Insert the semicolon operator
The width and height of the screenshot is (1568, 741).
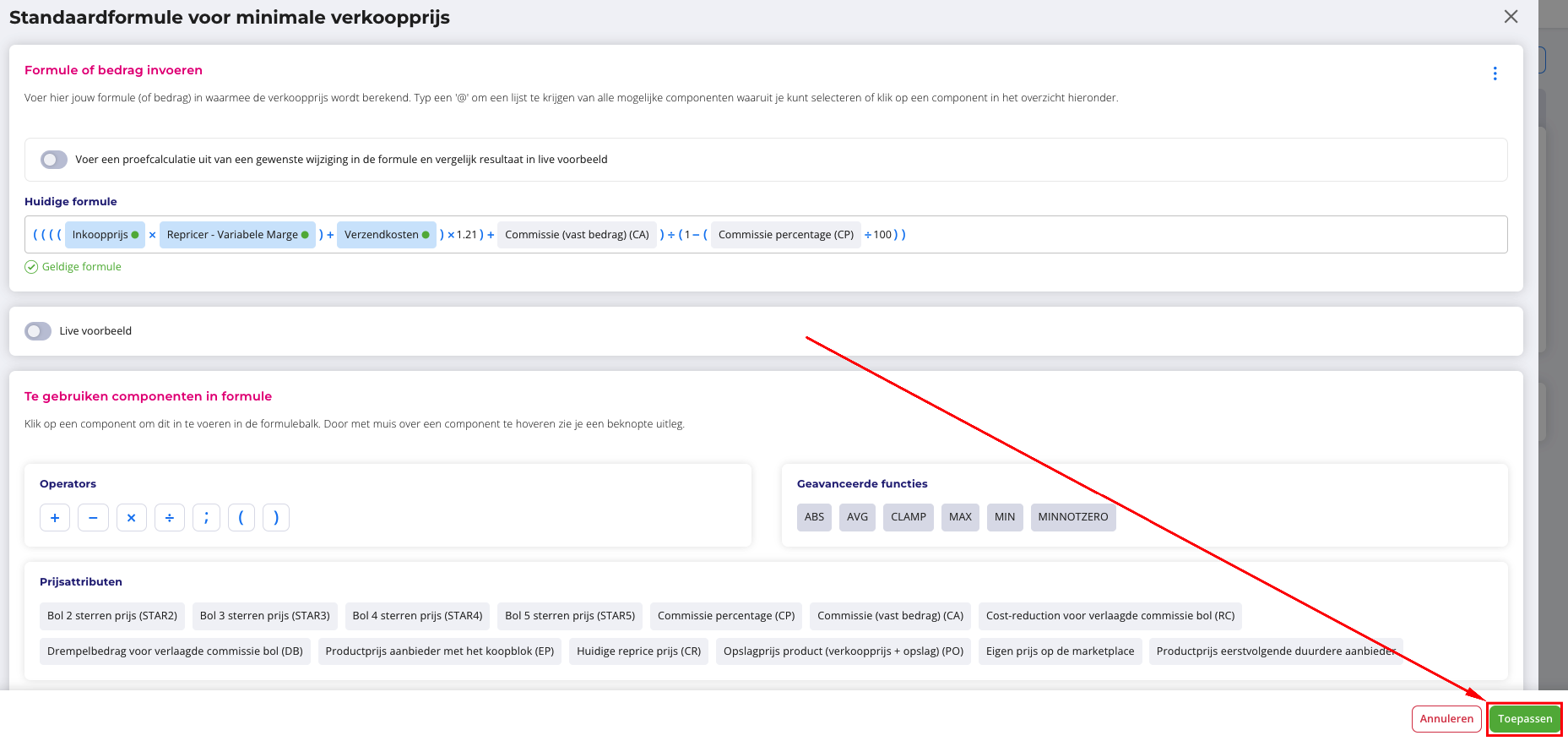tap(206, 517)
